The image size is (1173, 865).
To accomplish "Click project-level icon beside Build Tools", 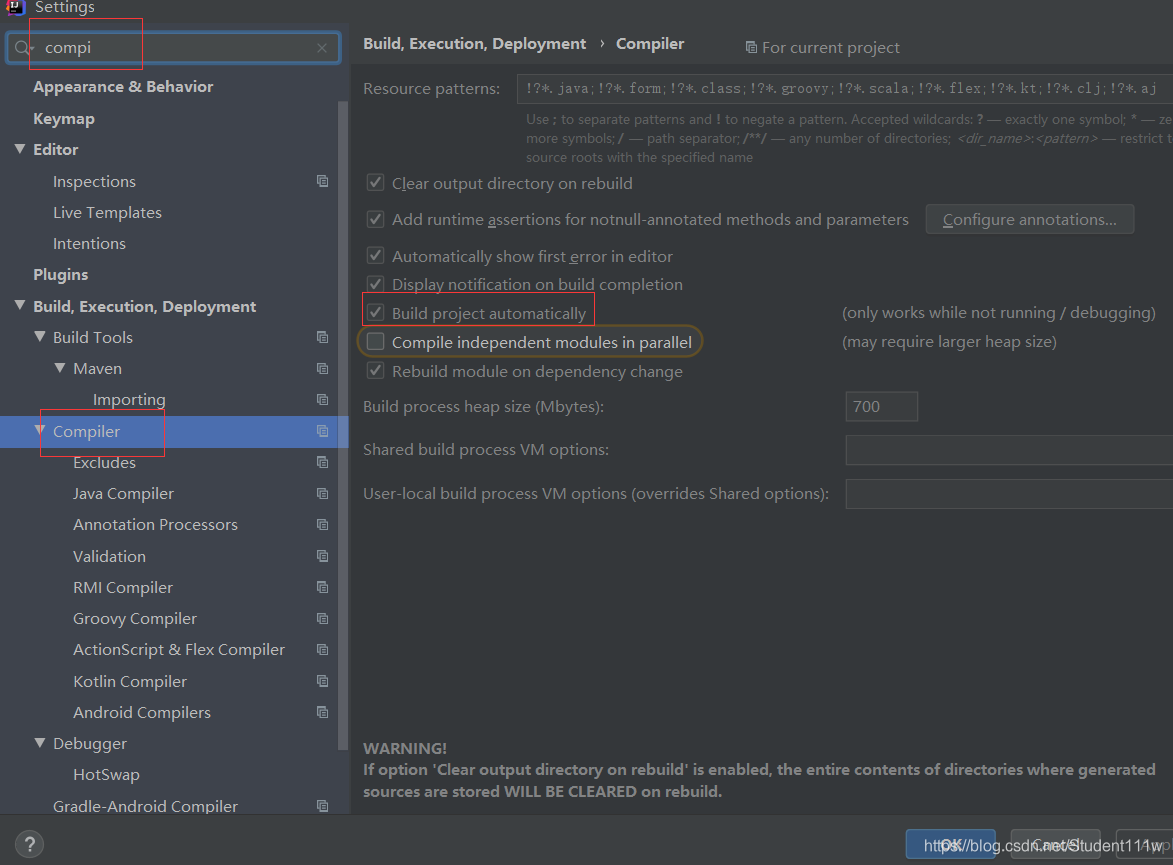I will point(322,337).
